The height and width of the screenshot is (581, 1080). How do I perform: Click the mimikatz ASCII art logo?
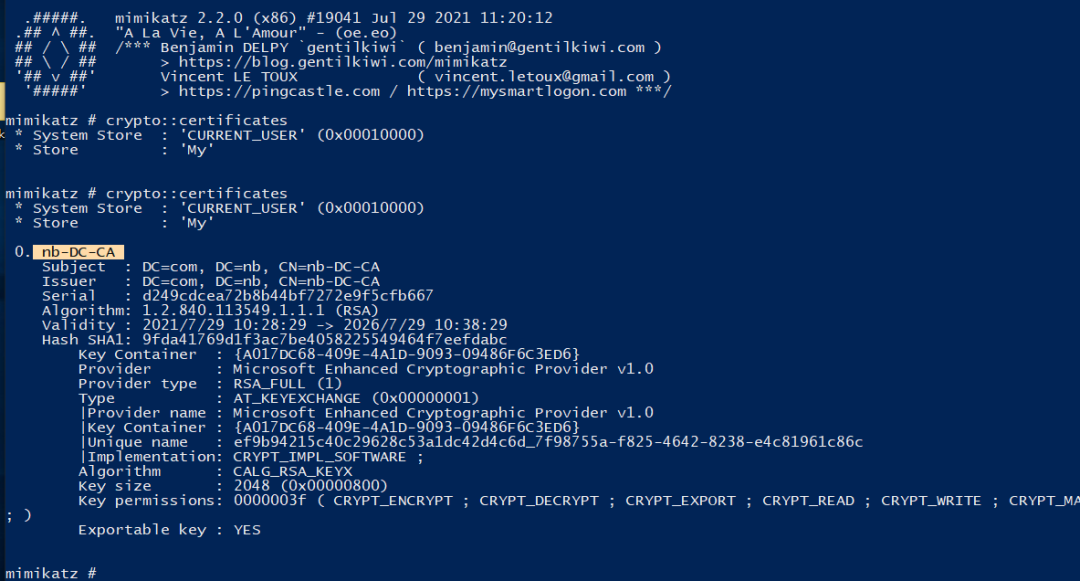click(56, 54)
